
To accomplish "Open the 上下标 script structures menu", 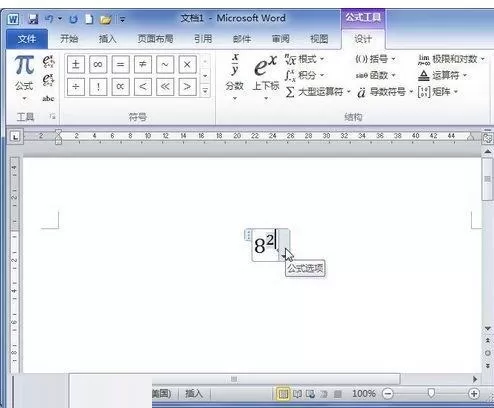I will (266, 77).
